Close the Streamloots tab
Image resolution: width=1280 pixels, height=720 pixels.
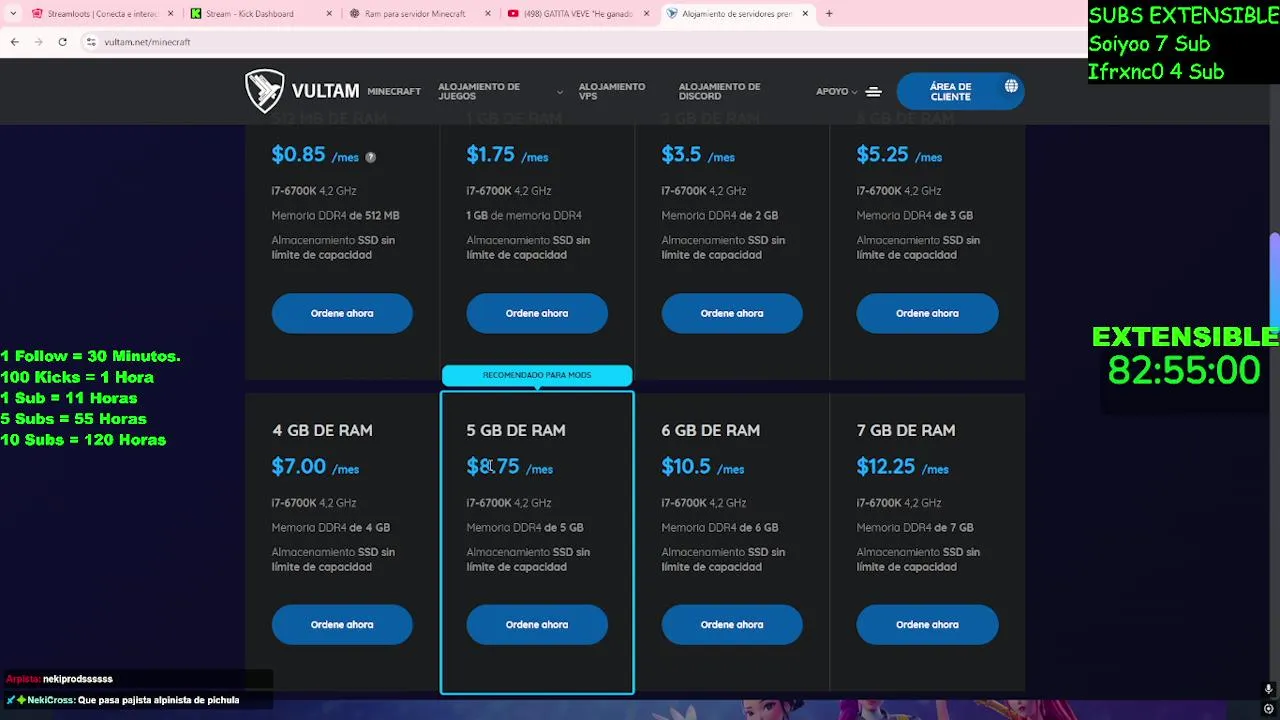click(170, 14)
